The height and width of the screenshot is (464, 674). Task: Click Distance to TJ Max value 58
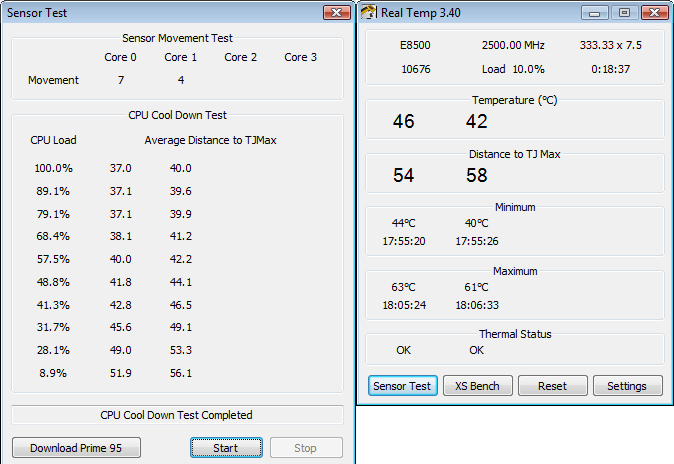pyautogui.click(x=477, y=175)
